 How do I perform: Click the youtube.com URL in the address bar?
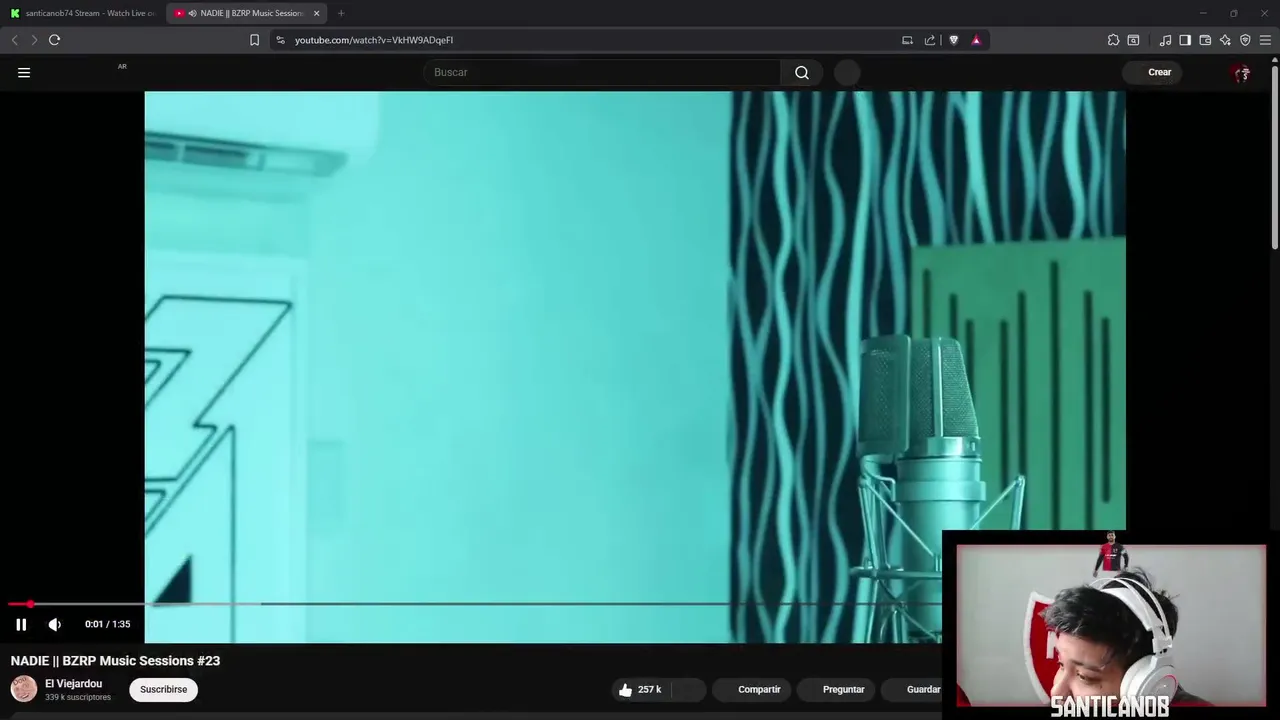pos(374,40)
